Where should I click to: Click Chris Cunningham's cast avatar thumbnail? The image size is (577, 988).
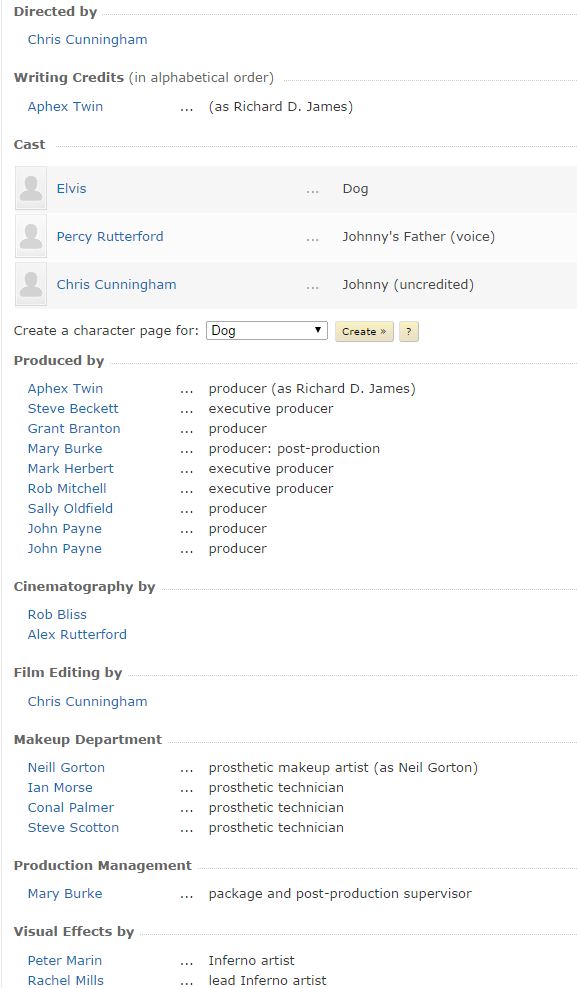point(31,284)
